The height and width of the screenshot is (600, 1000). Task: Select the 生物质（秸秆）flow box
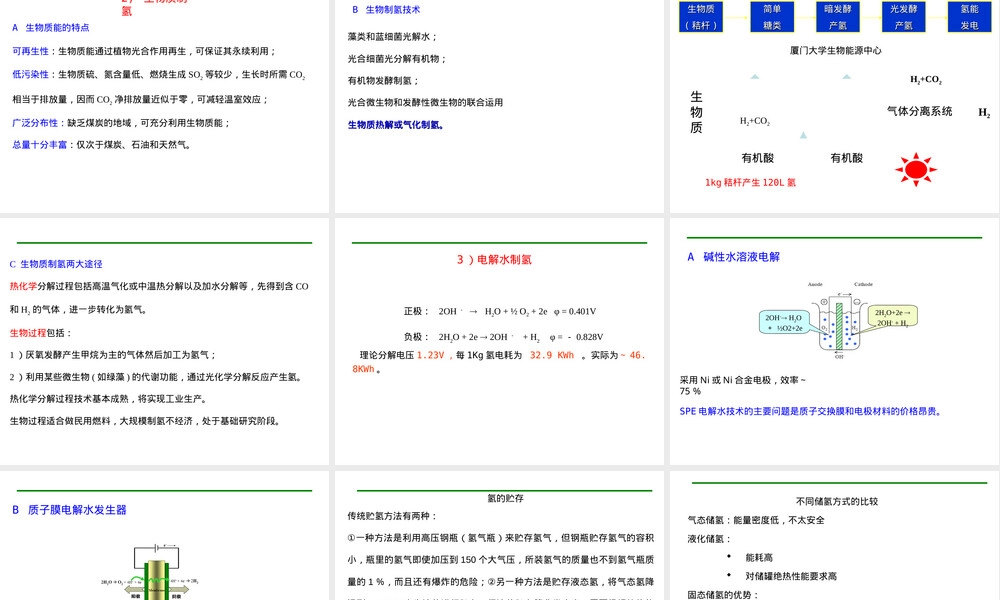point(701,17)
